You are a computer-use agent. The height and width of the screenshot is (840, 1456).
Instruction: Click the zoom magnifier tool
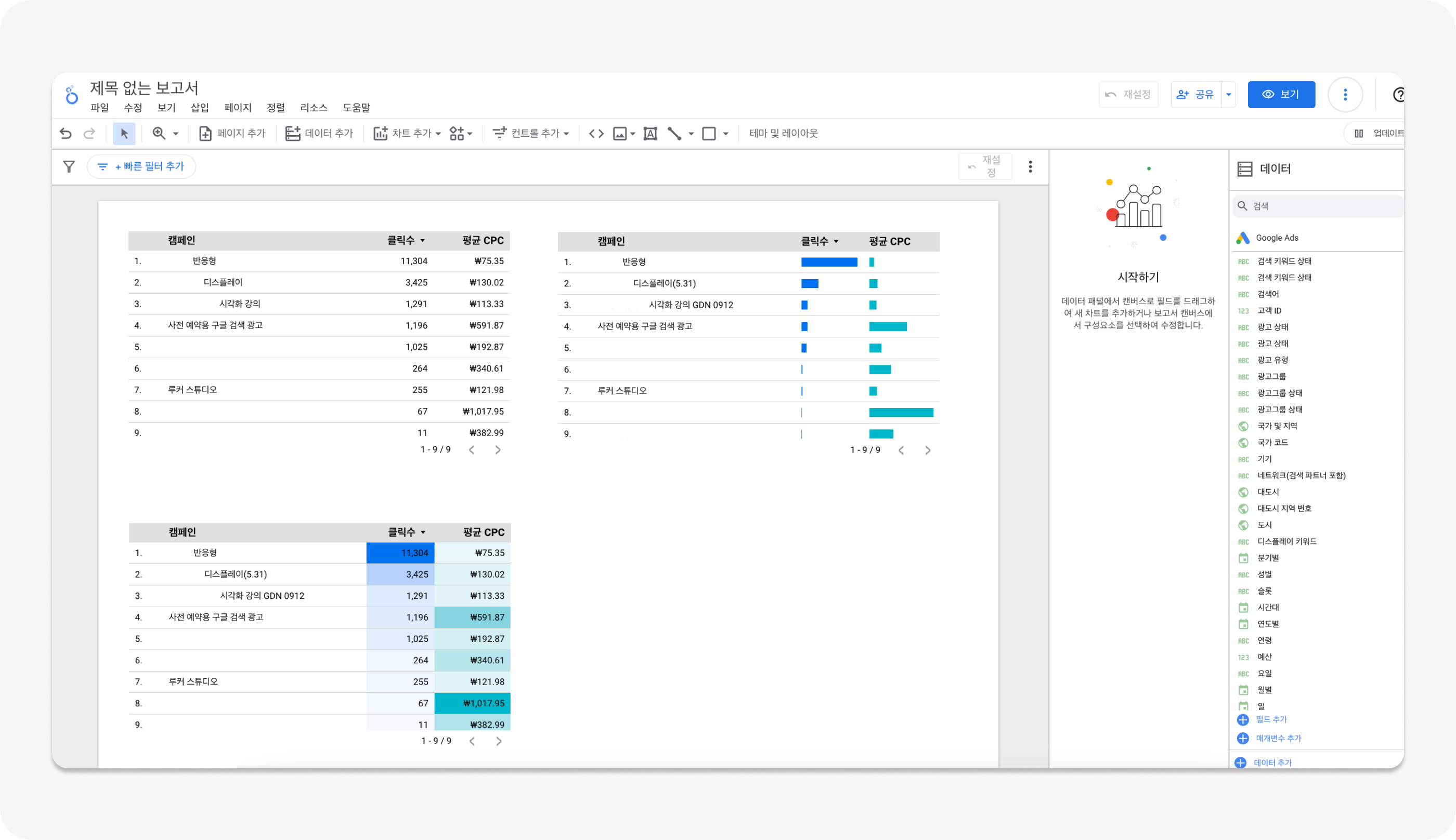coord(159,133)
